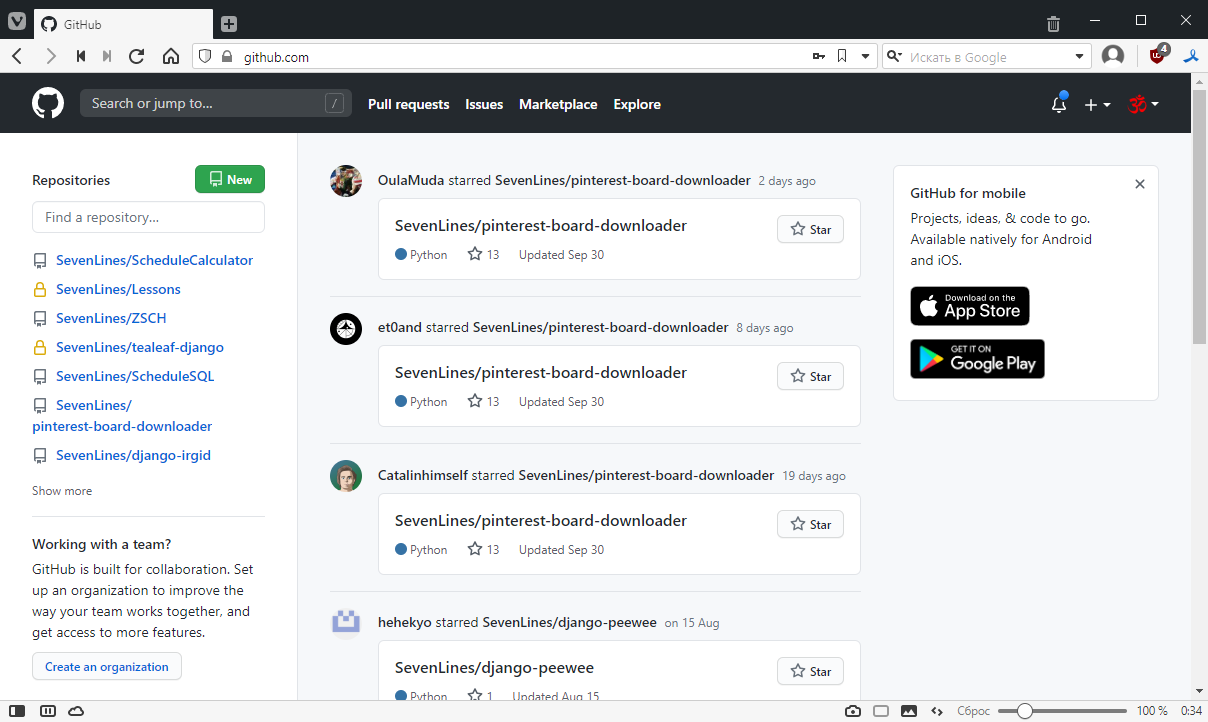This screenshot has height=722, width=1208.
Task: Focus the Search or jump to field
Action: click(216, 103)
